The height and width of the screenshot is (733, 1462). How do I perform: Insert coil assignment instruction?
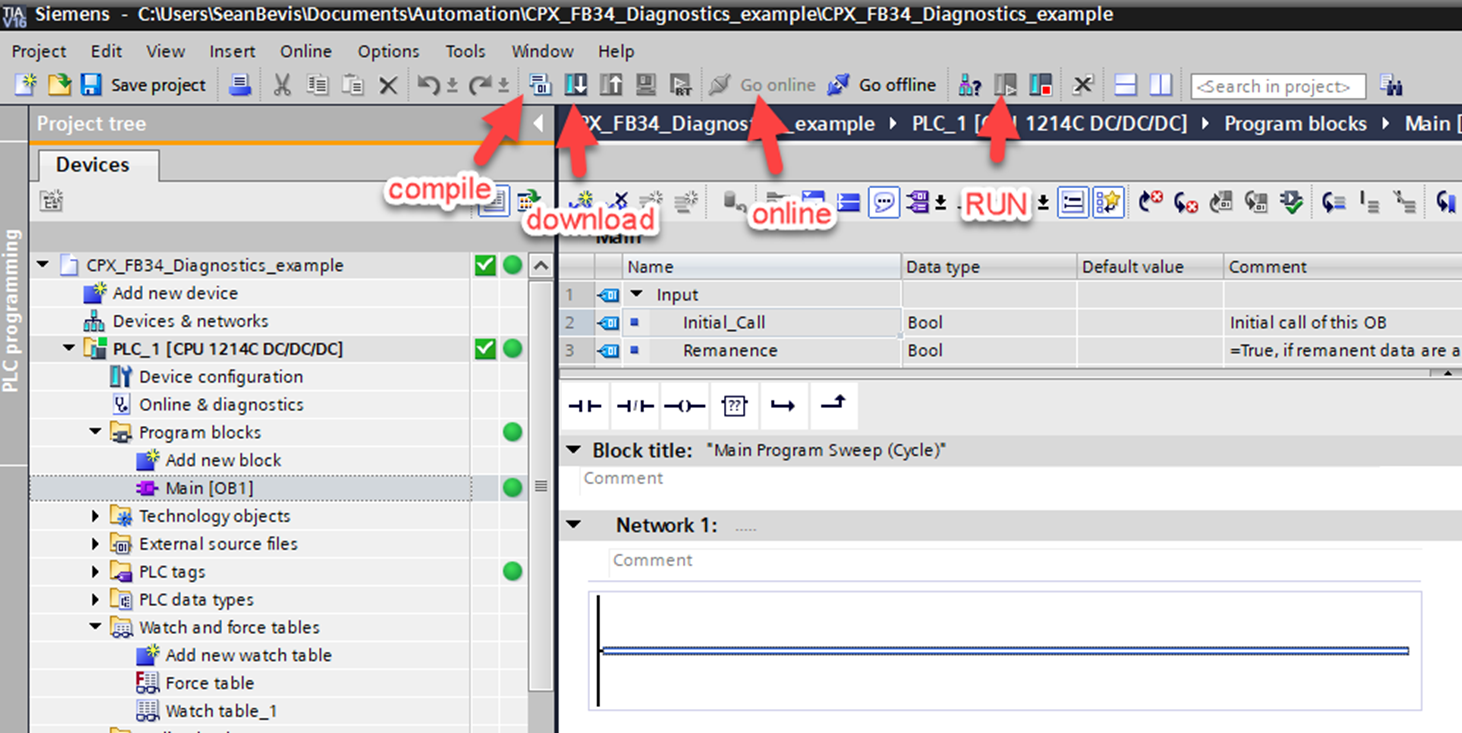point(685,405)
